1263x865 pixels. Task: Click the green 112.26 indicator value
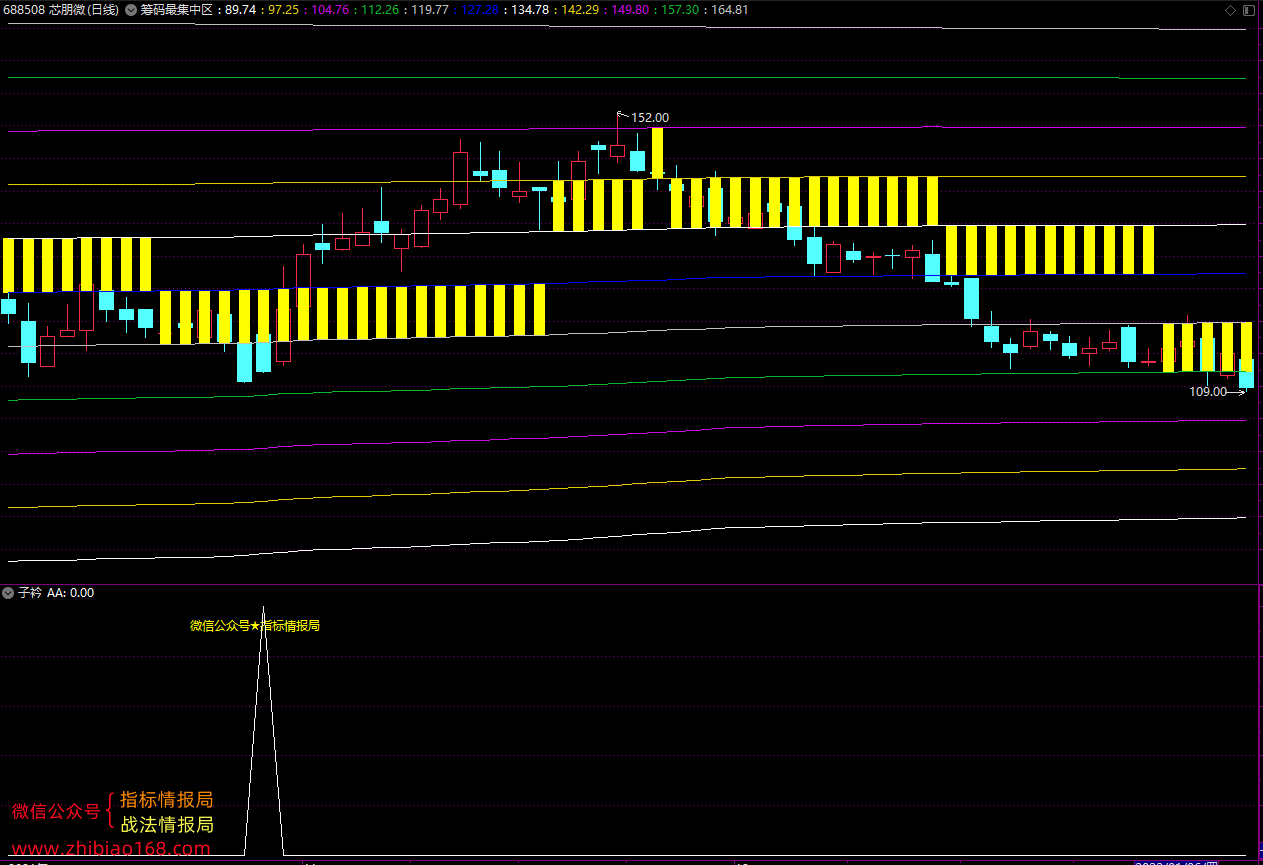tap(380, 10)
